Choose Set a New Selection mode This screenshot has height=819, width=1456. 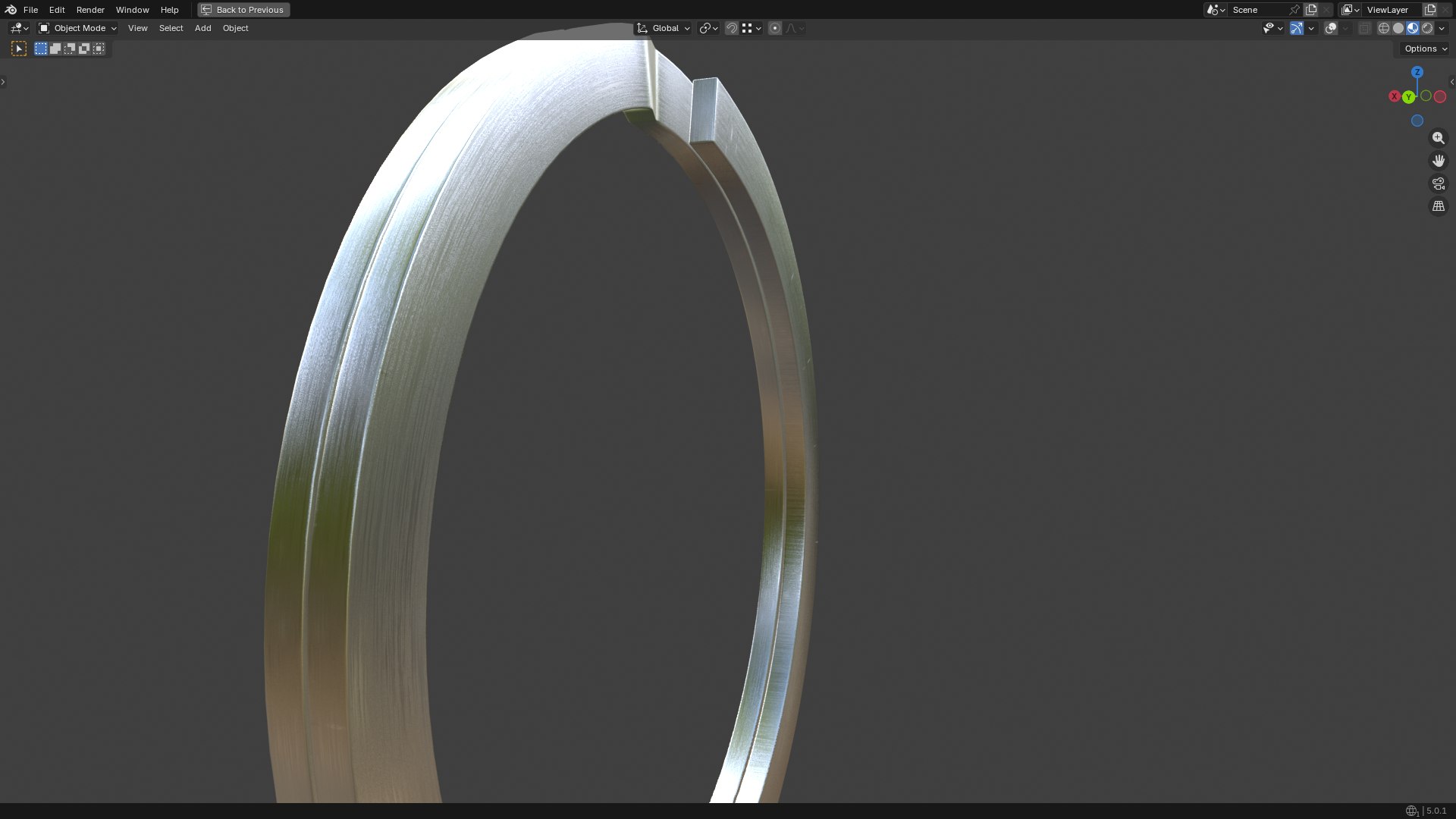tap(41, 49)
